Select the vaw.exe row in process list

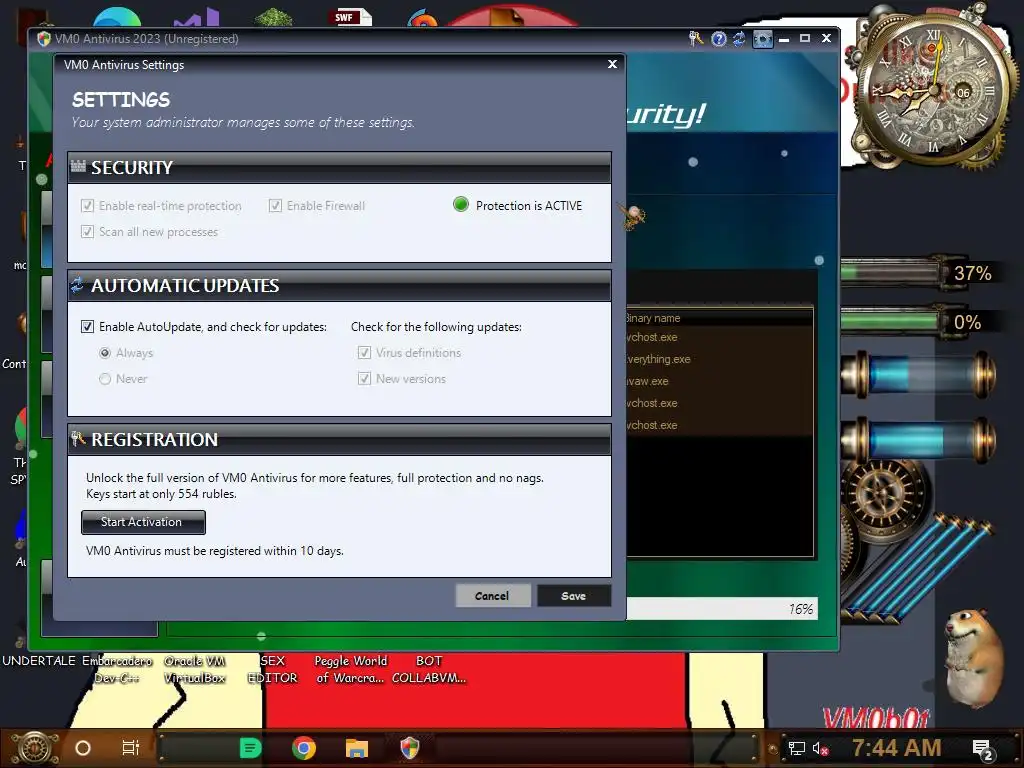718,381
